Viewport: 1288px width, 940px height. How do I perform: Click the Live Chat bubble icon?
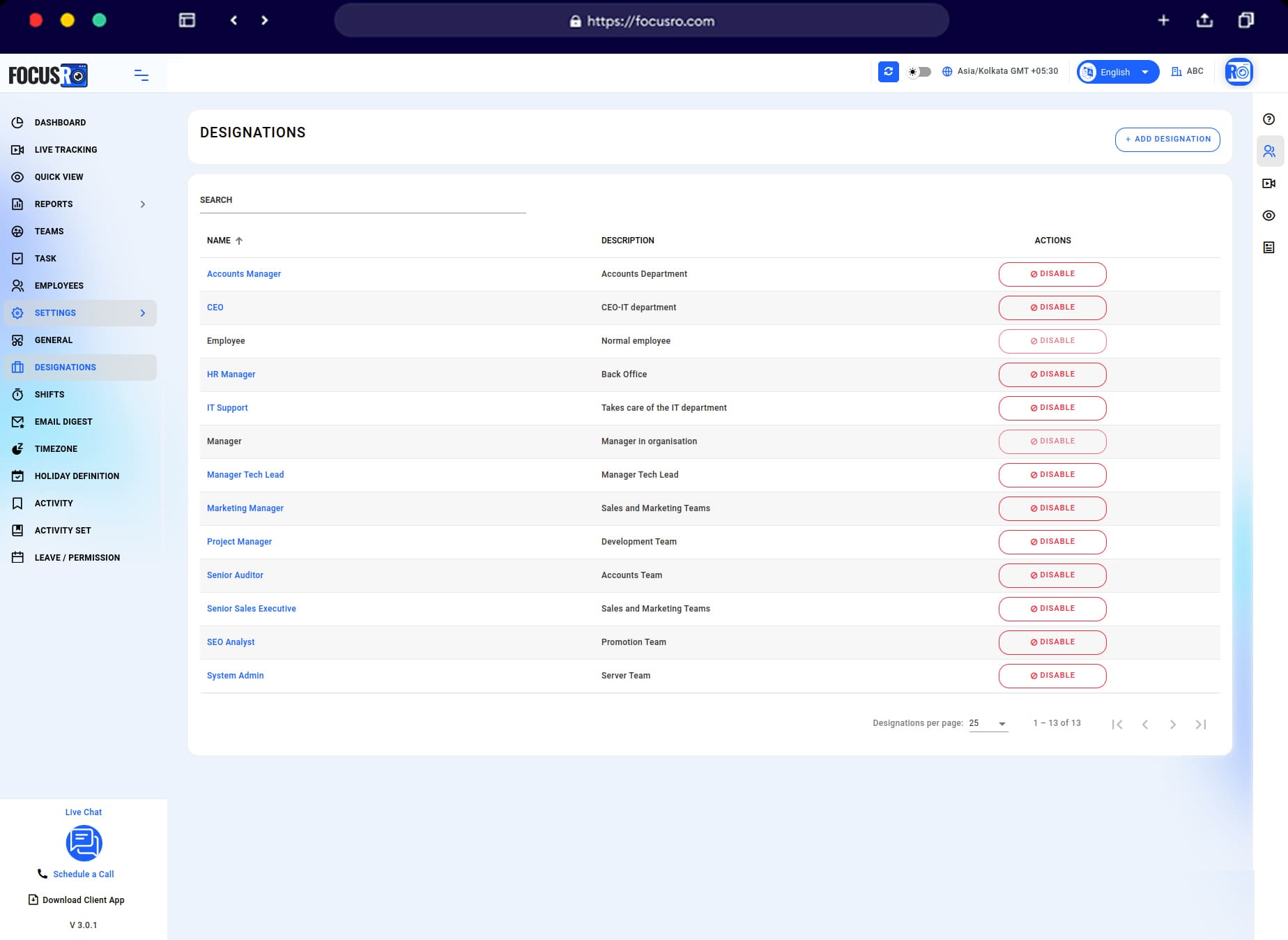pyautogui.click(x=83, y=843)
